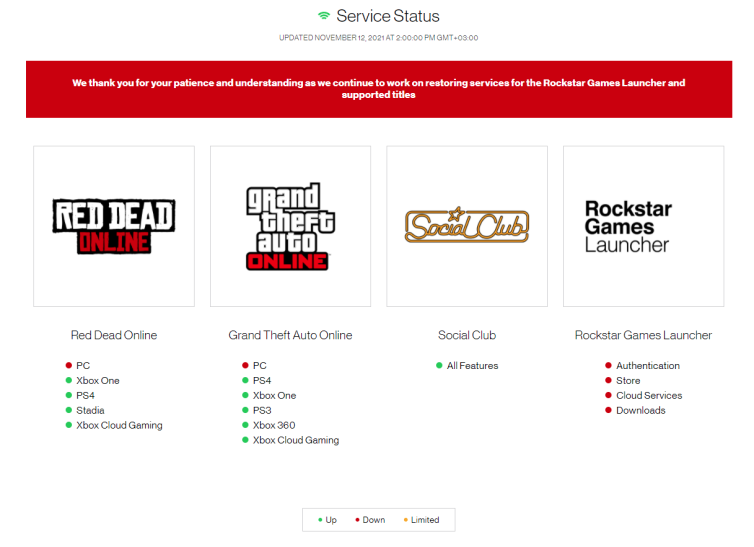
Task: Click the Service Status heading
Action: 388,16
